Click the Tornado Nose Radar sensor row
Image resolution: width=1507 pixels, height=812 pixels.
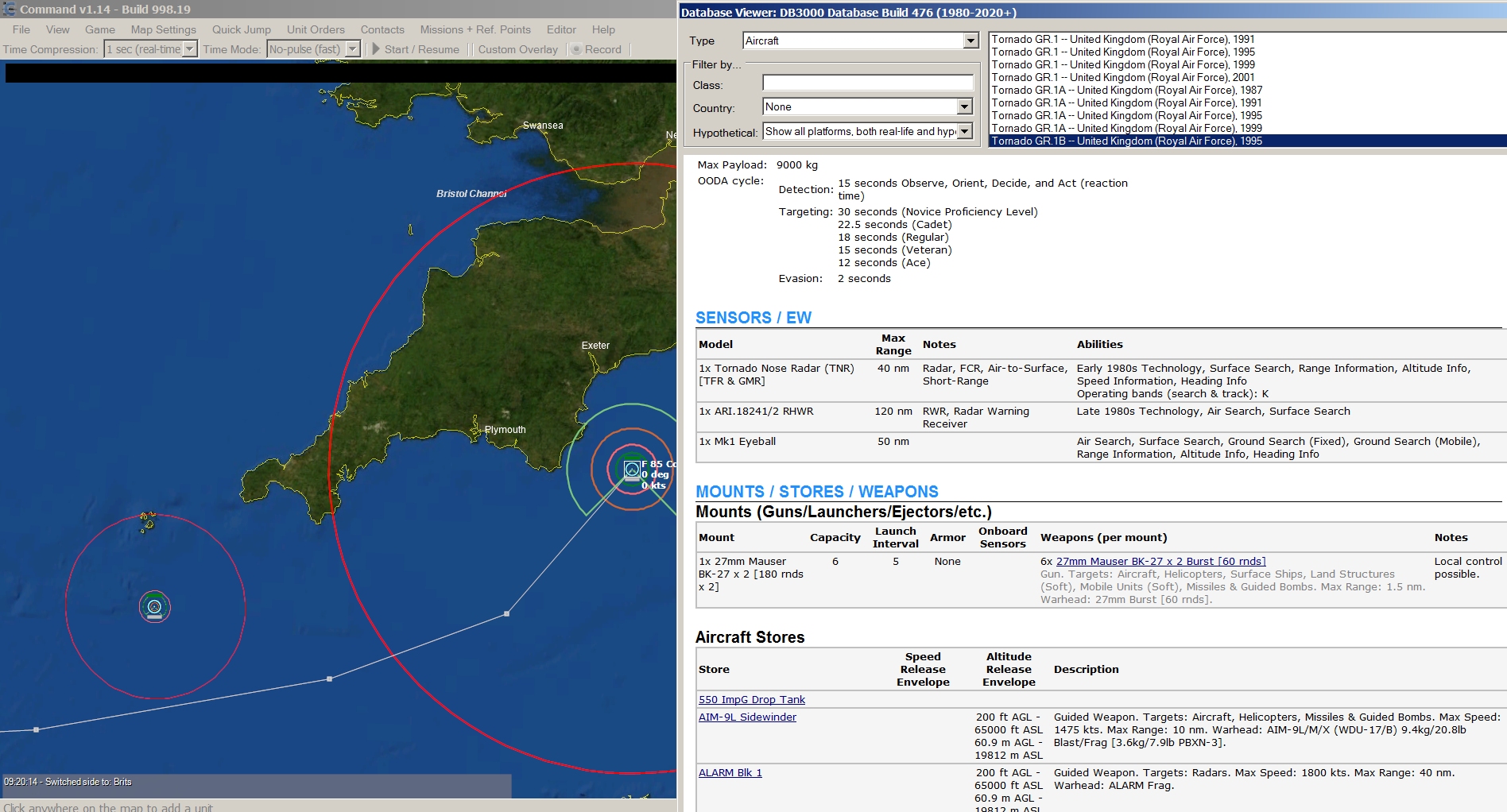(x=1101, y=381)
